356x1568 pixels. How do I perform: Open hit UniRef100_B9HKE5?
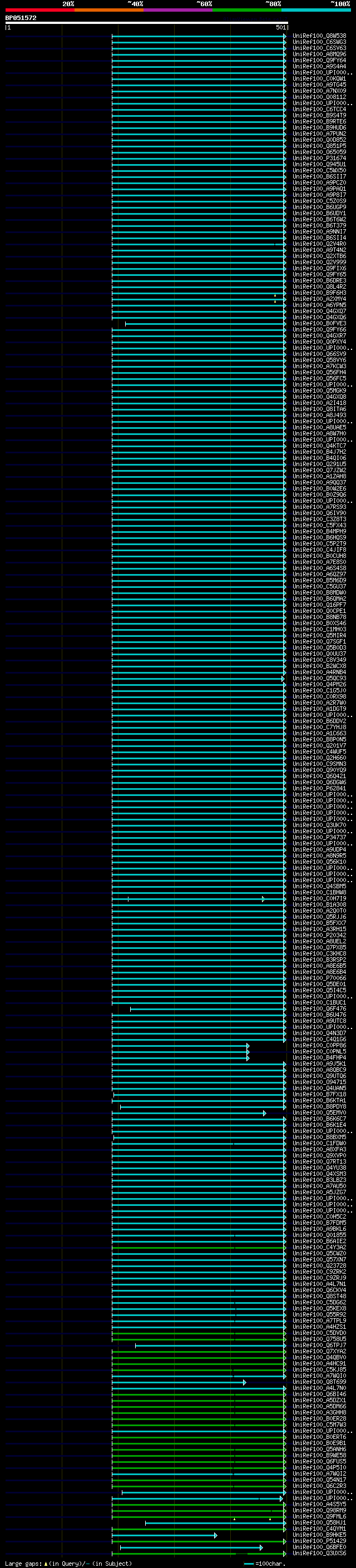coord(319,1535)
